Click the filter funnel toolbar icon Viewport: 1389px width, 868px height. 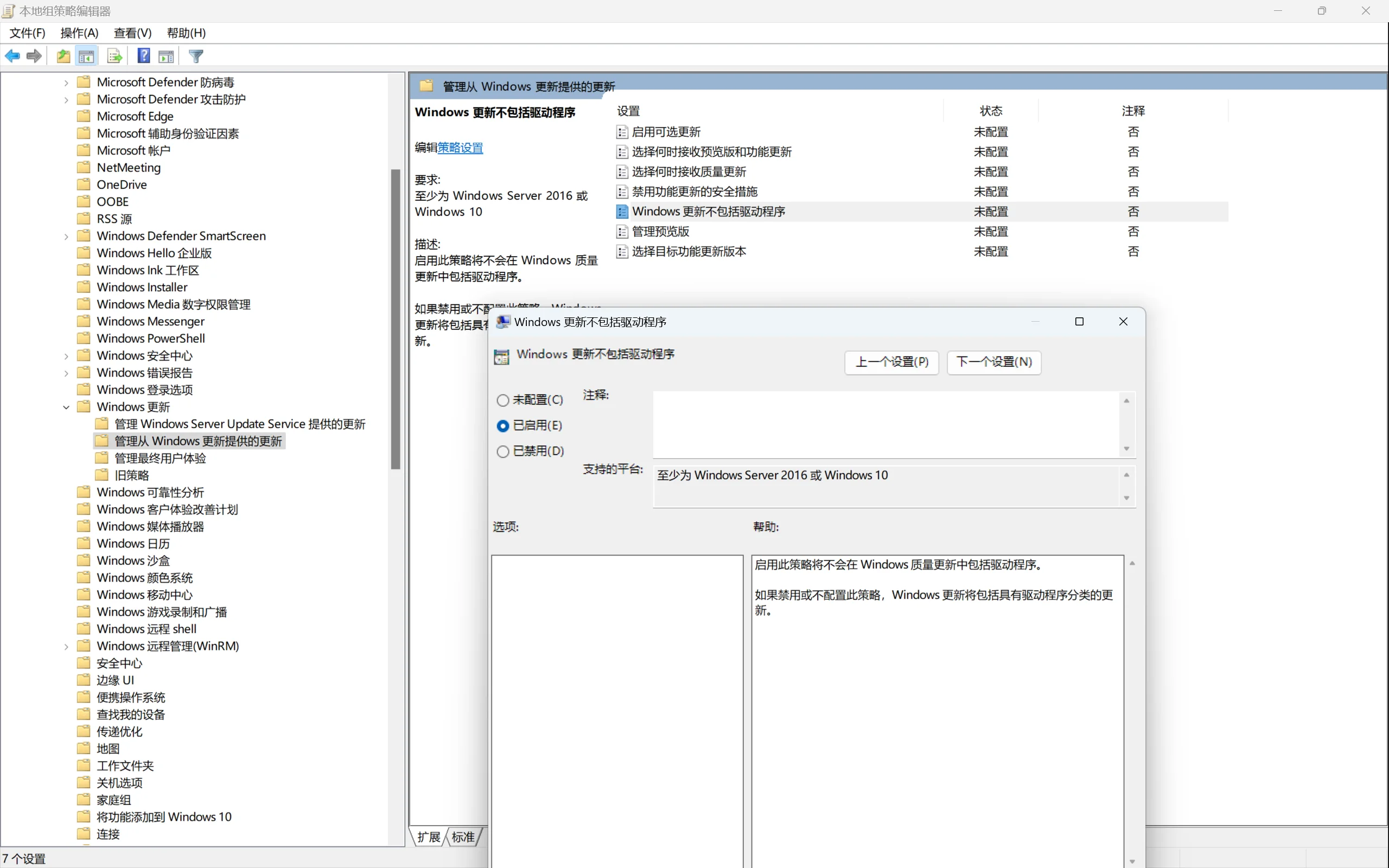tap(196, 56)
